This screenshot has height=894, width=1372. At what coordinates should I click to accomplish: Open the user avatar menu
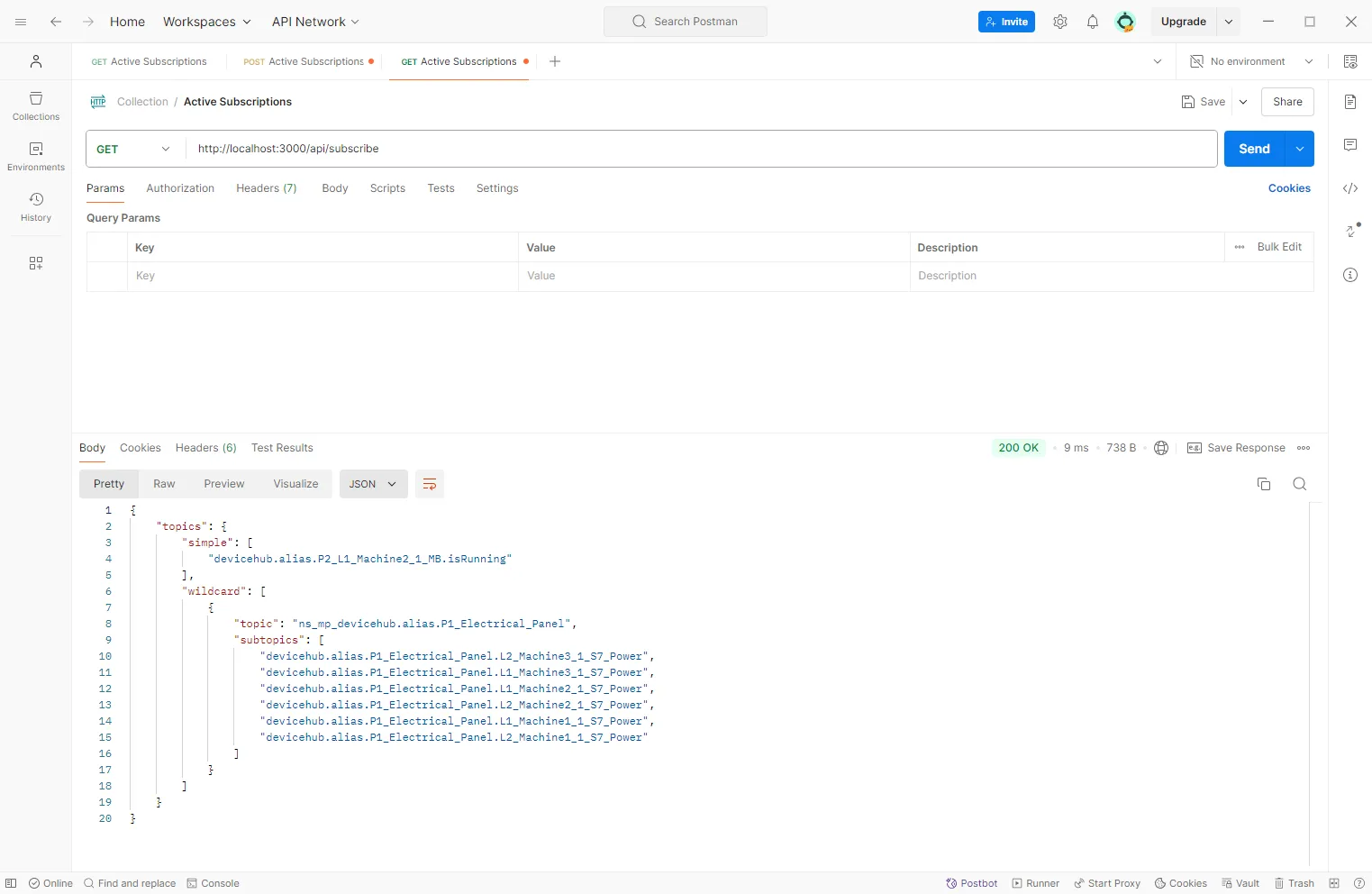coord(1125,22)
